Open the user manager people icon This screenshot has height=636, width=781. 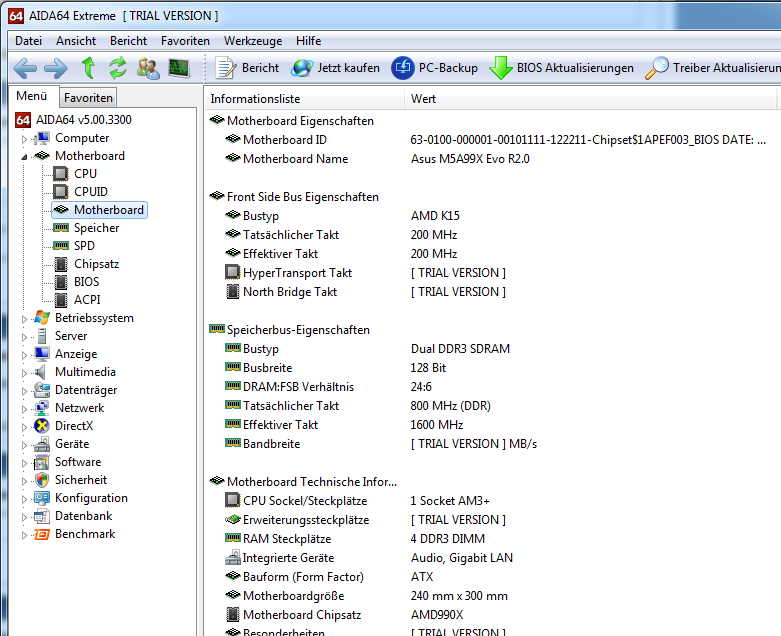point(148,68)
